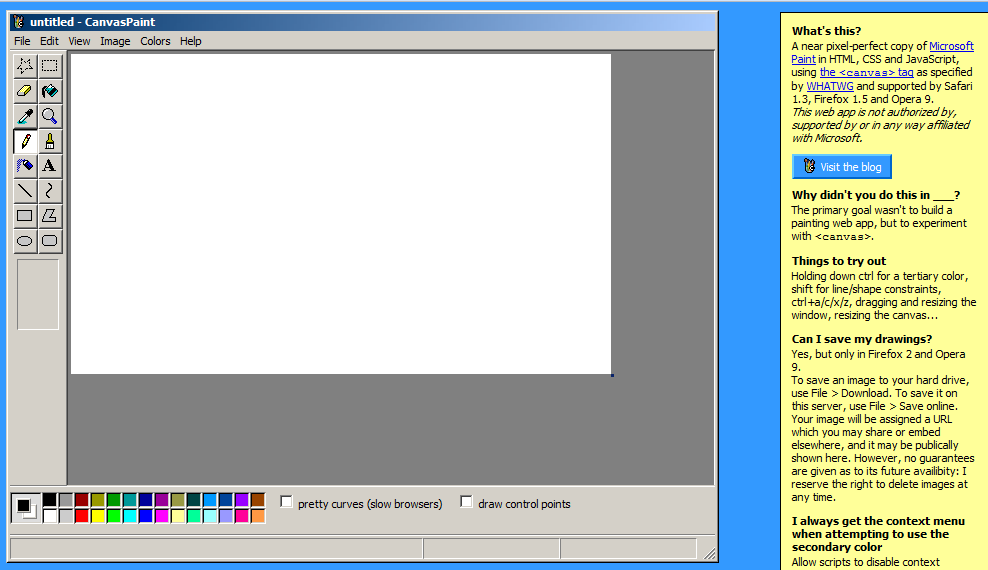This screenshot has width=988, height=570.
Task: Click inside the white drawing canvas
Action: click(x=341, y=214)
